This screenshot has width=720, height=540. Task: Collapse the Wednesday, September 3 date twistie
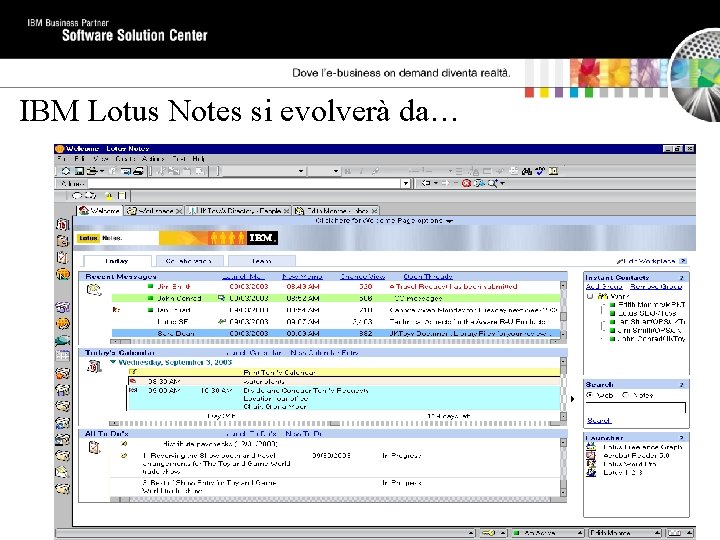click(x=113, y=362)
